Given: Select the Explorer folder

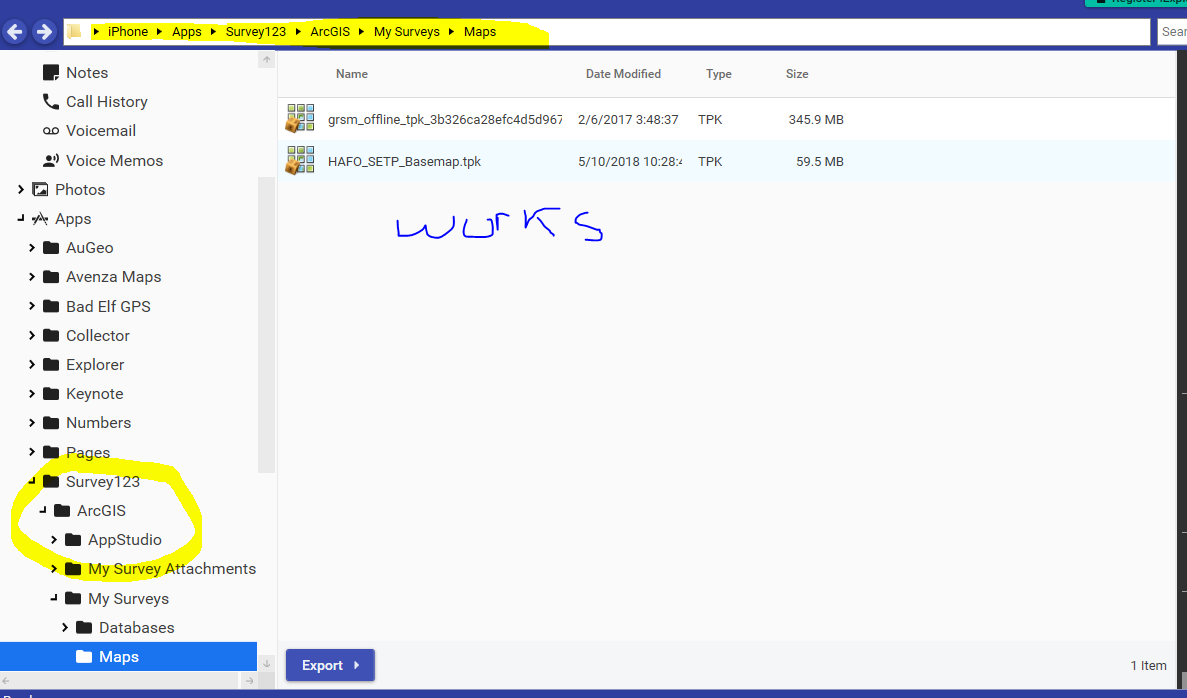Looking at the screenshot, I should pyautogui.click(x=95, y=365).
